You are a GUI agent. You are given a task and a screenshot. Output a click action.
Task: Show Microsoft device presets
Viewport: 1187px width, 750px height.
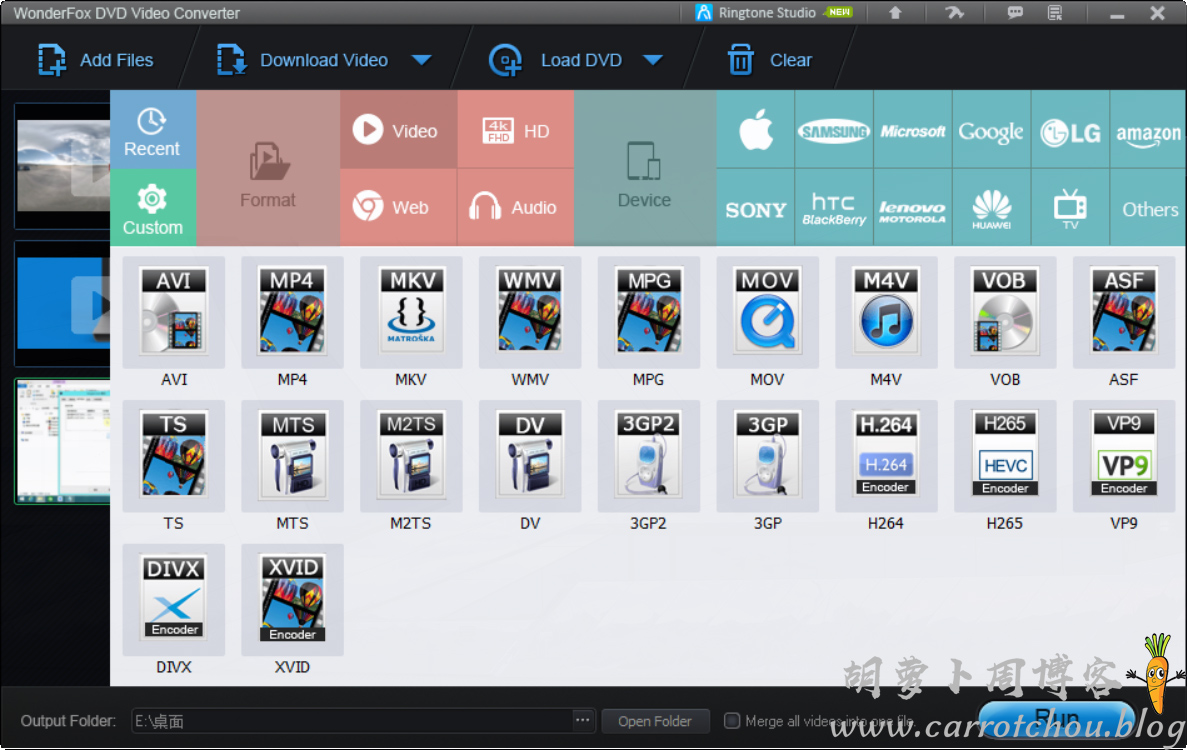(913, 129)
